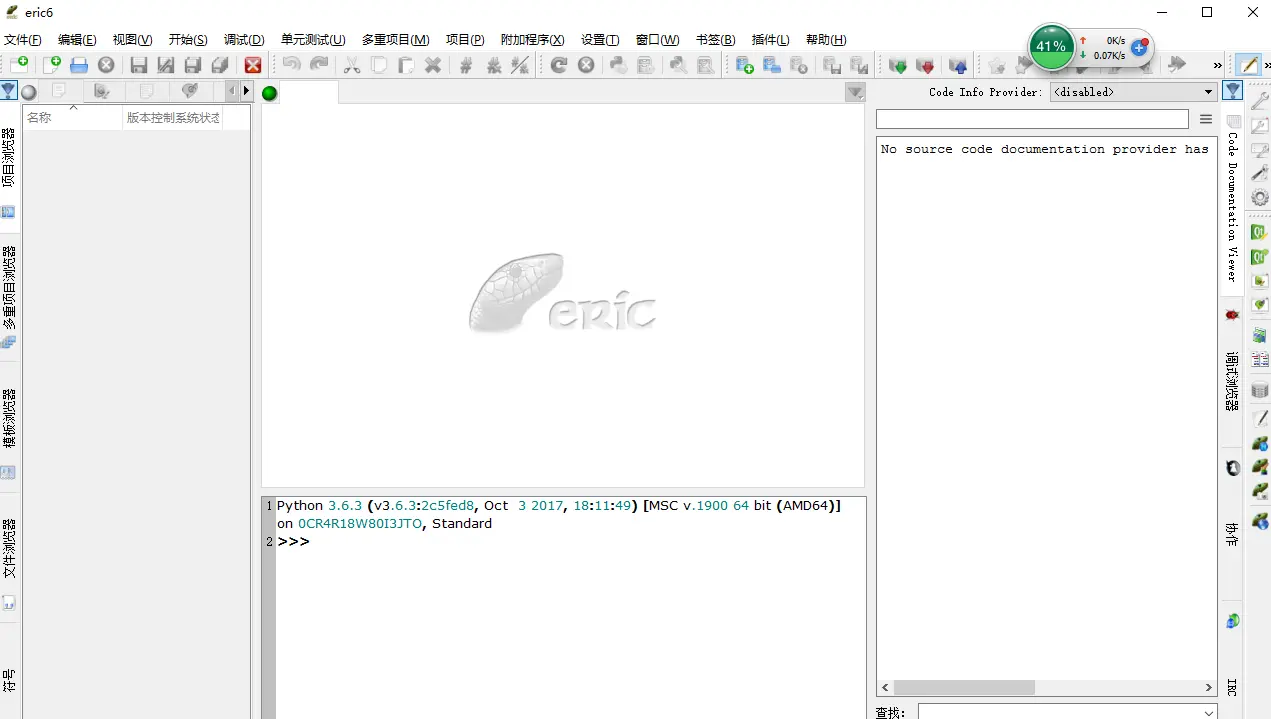Image resolution: width=1271 pixels, height=719 pixels.
Task: Click the wrench icon at top of right toolbar
Action: pos(1260,103)
